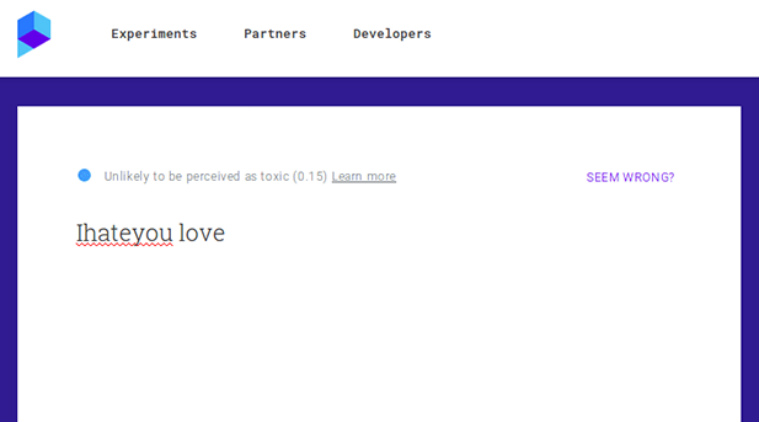Click the blue toxicity indicator dot

point(84,175)
